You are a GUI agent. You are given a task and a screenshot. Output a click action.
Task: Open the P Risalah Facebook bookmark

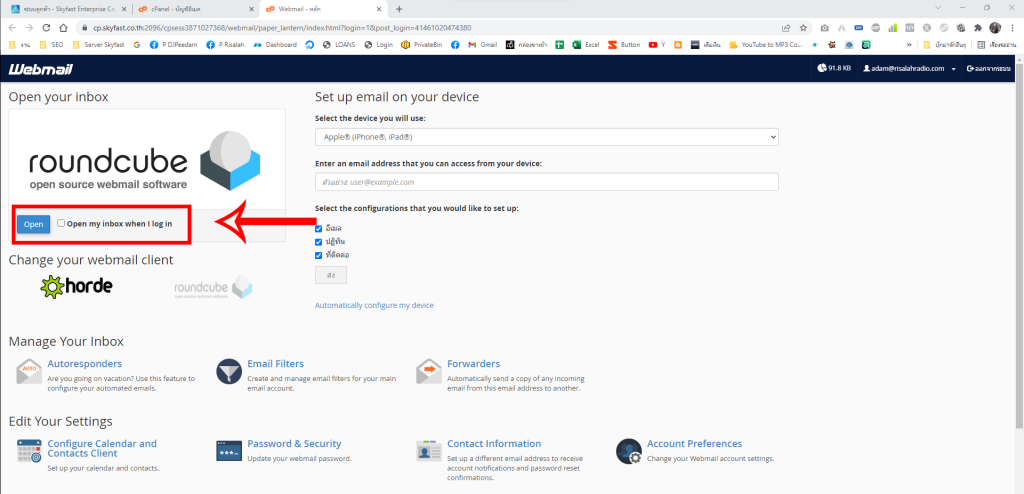(x=227, y=45)
